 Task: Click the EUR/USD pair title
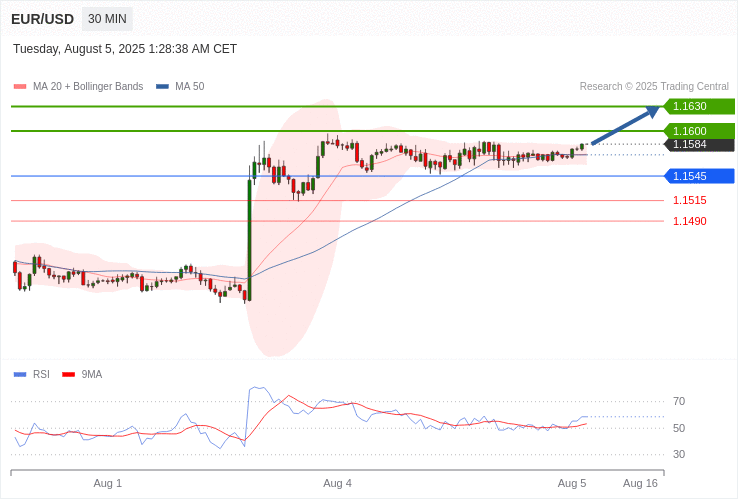42,19
